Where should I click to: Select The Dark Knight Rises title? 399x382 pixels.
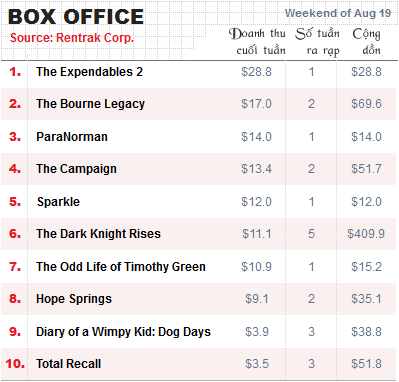98,234
